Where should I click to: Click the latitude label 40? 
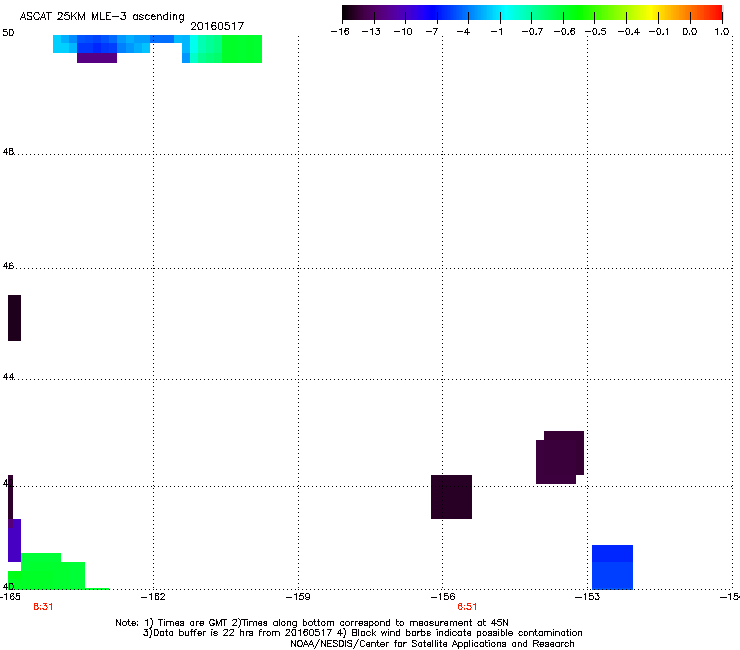click(8, 586)
